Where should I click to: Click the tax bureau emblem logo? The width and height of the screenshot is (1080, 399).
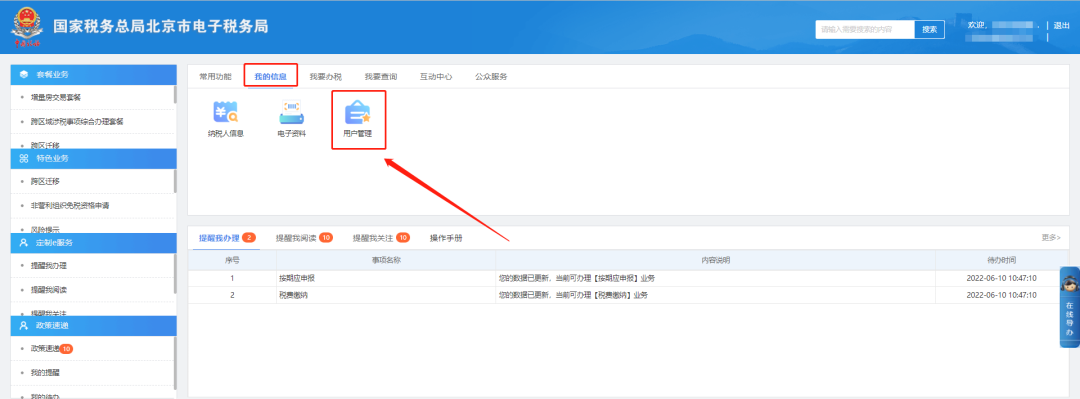pos(27,28)
